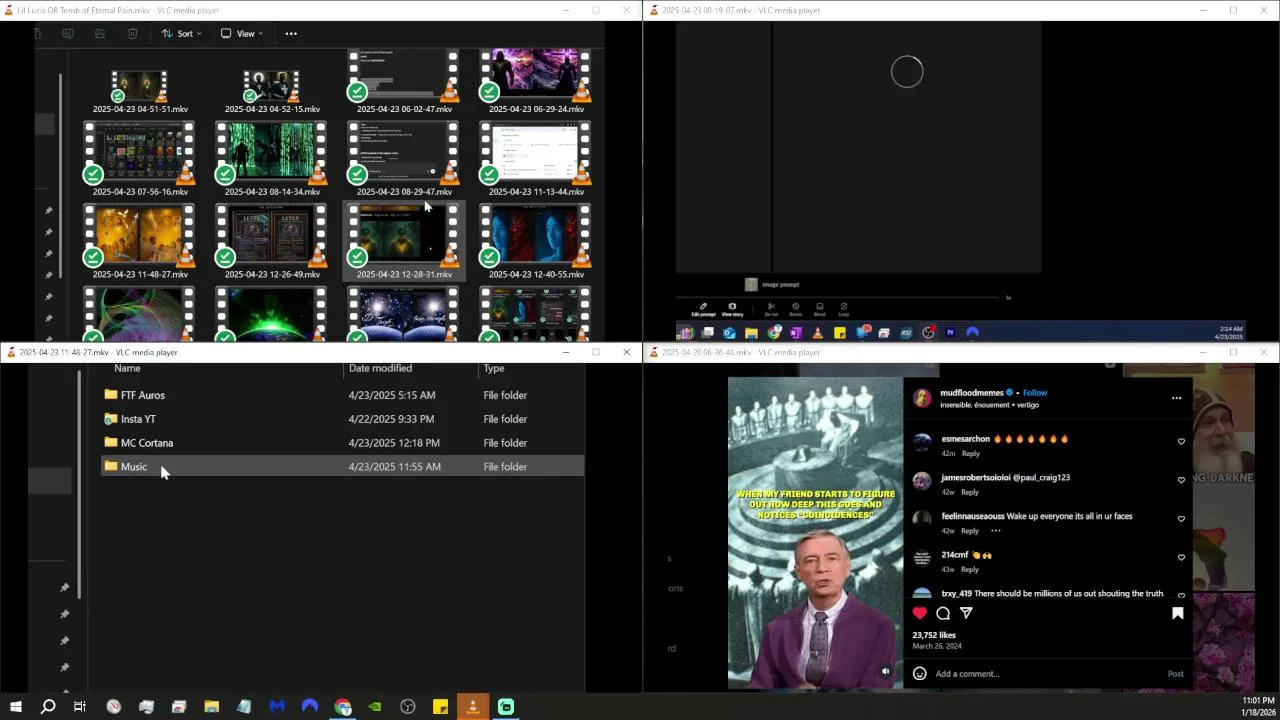Select video 2025-04-23 08-29-47.mkv
The image size is (1280, 720).
pyautogui.click(x=404, y=160)
